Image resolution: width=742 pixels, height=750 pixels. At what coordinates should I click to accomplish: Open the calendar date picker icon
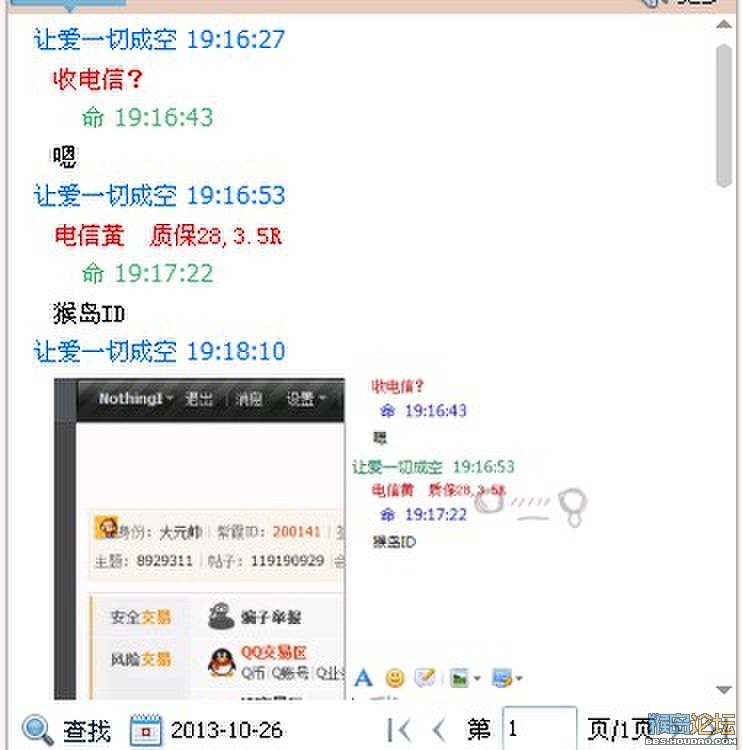click(145, 730)
